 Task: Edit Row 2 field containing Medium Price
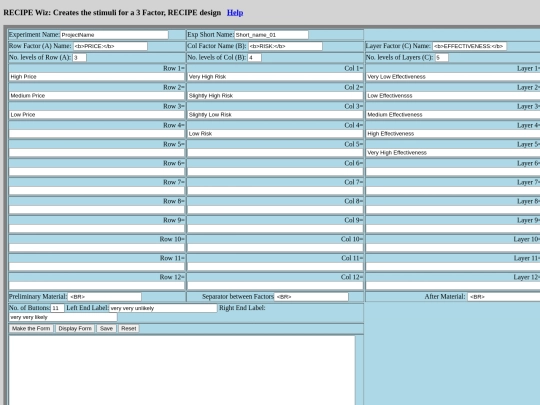click(x=97, y=96)
